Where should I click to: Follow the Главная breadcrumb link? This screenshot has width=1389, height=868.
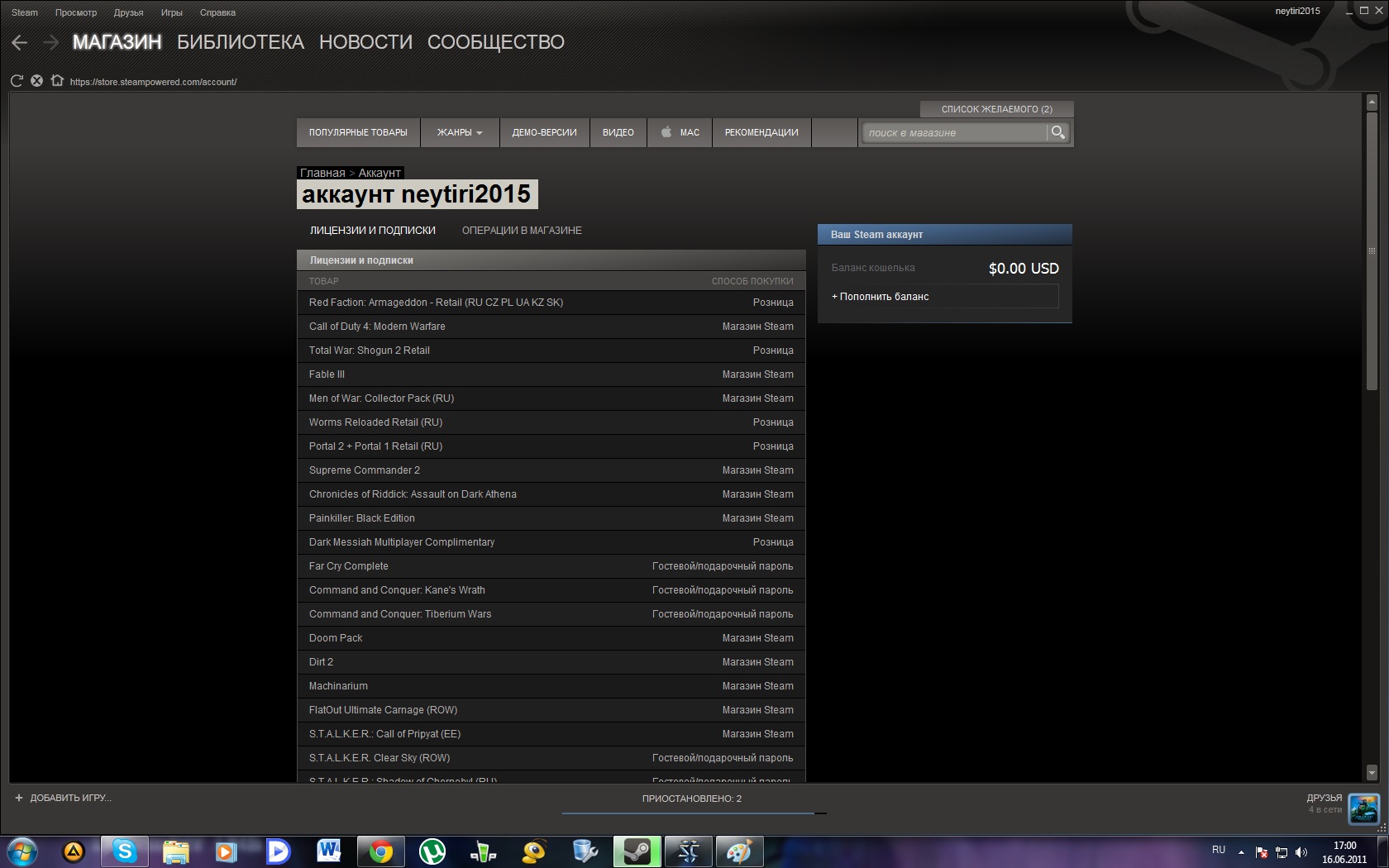point(322,173)
